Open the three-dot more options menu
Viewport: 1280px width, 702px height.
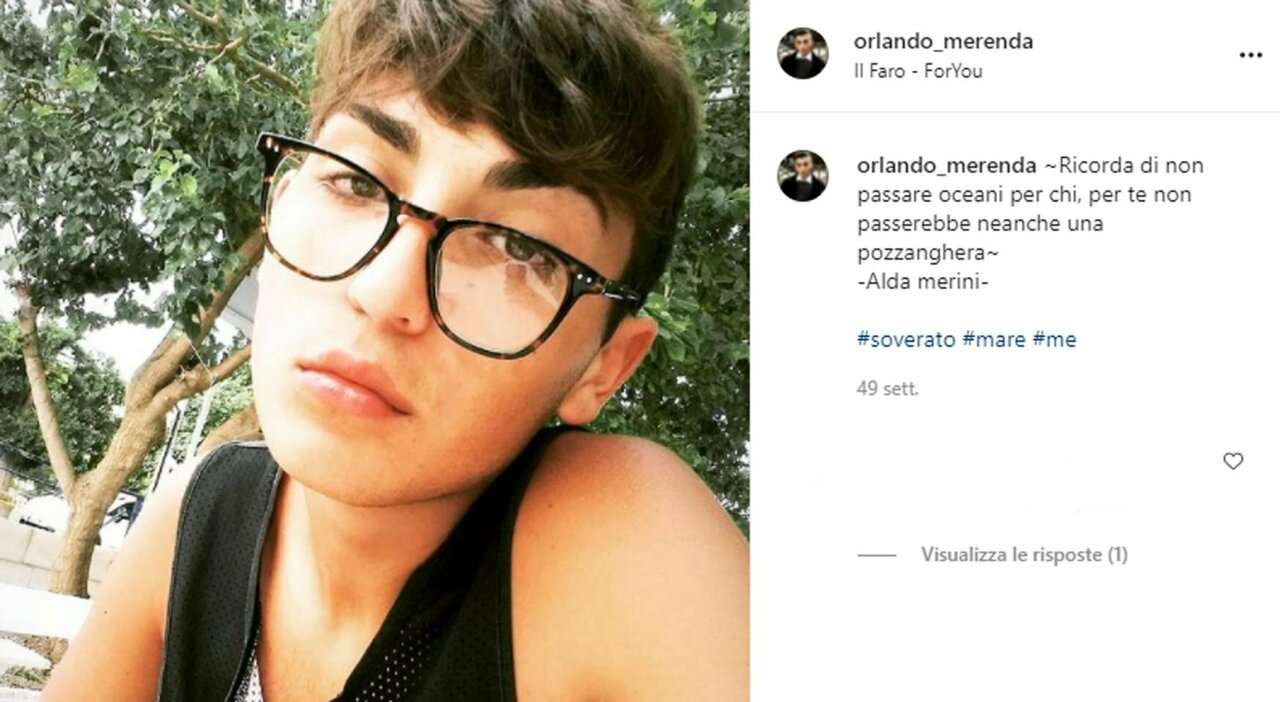coord(1251,55)
